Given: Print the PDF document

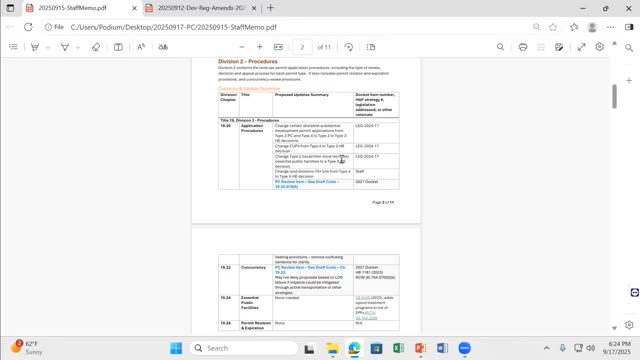Looking at the screenshot, I should click(x=523, y=47).
